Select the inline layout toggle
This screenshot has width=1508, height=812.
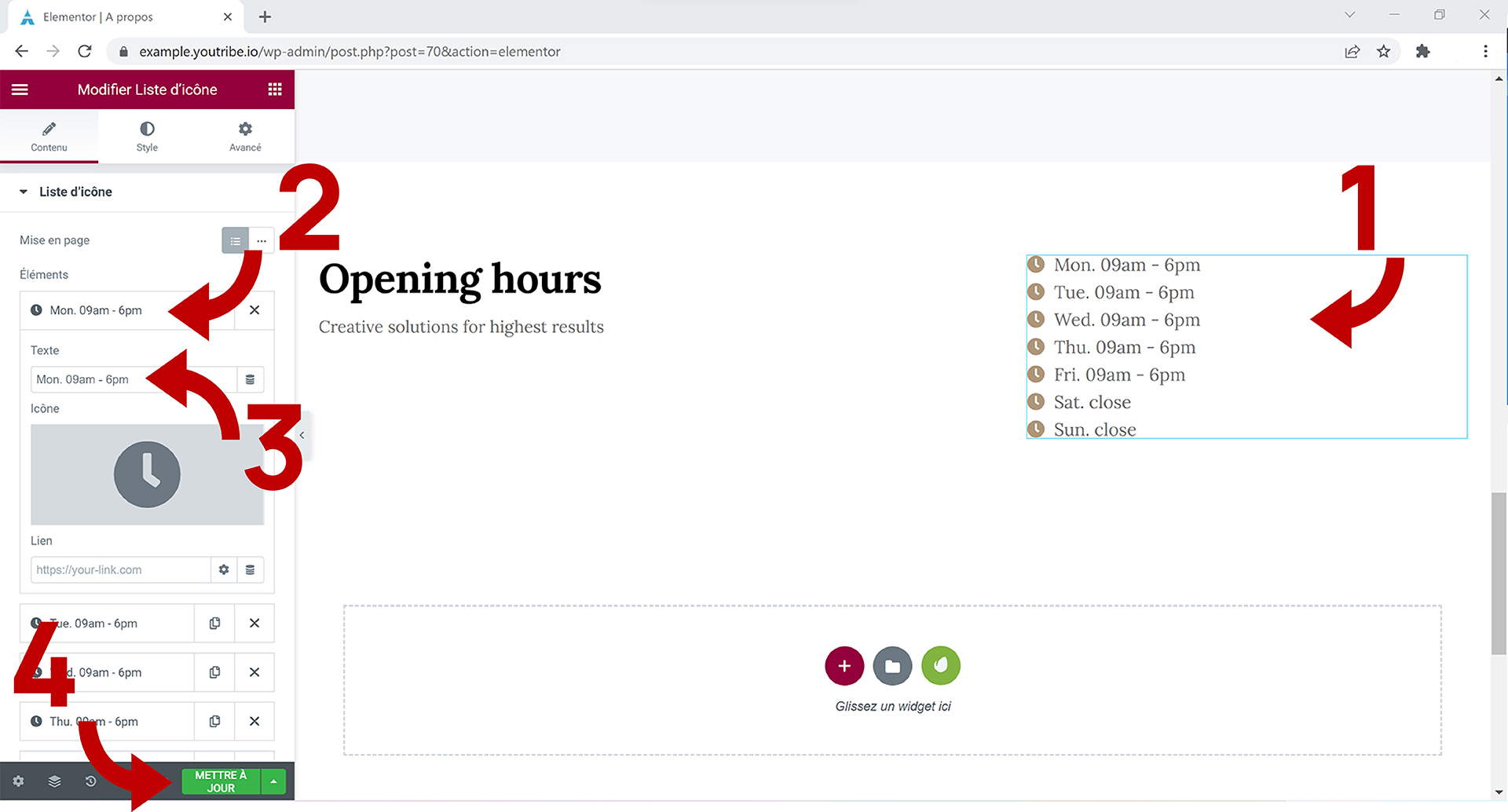coord(262,241)
